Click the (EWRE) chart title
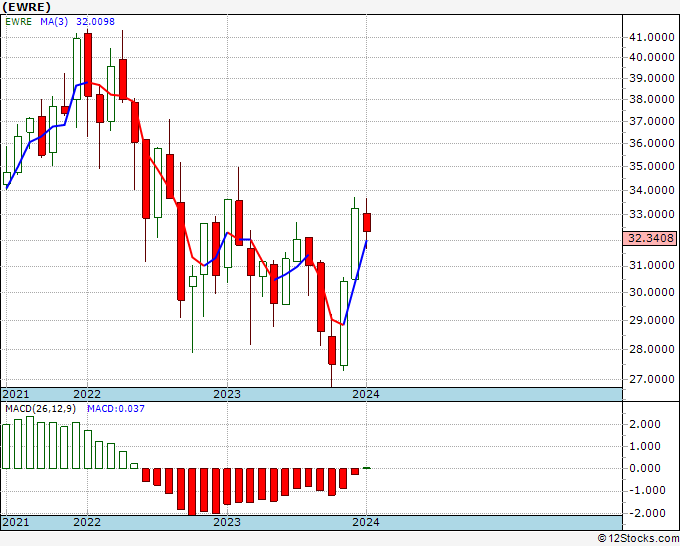Screen dimensions: 680x546 [26, 7]
